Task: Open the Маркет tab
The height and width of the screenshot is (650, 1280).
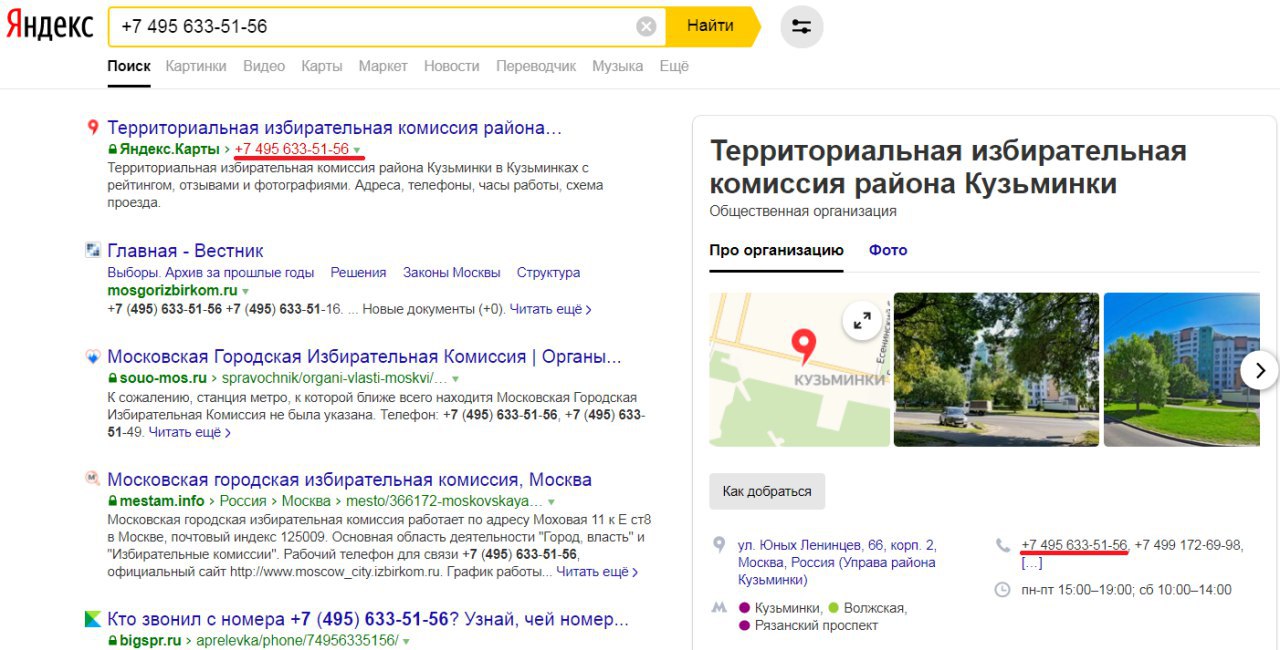Action: pos(383,66)
